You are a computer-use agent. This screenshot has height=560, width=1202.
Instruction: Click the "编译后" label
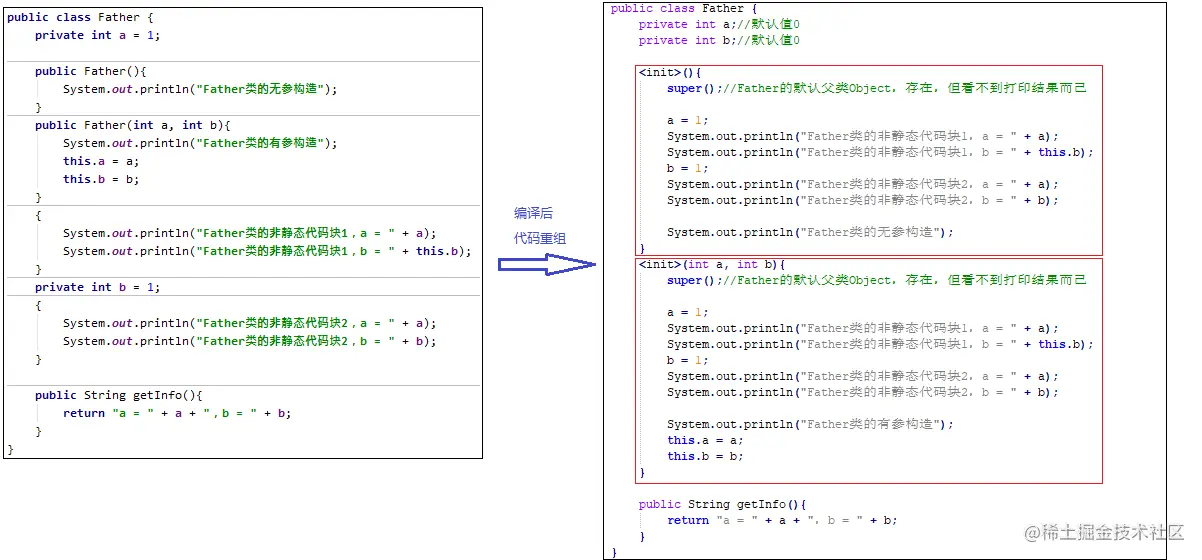535,213
